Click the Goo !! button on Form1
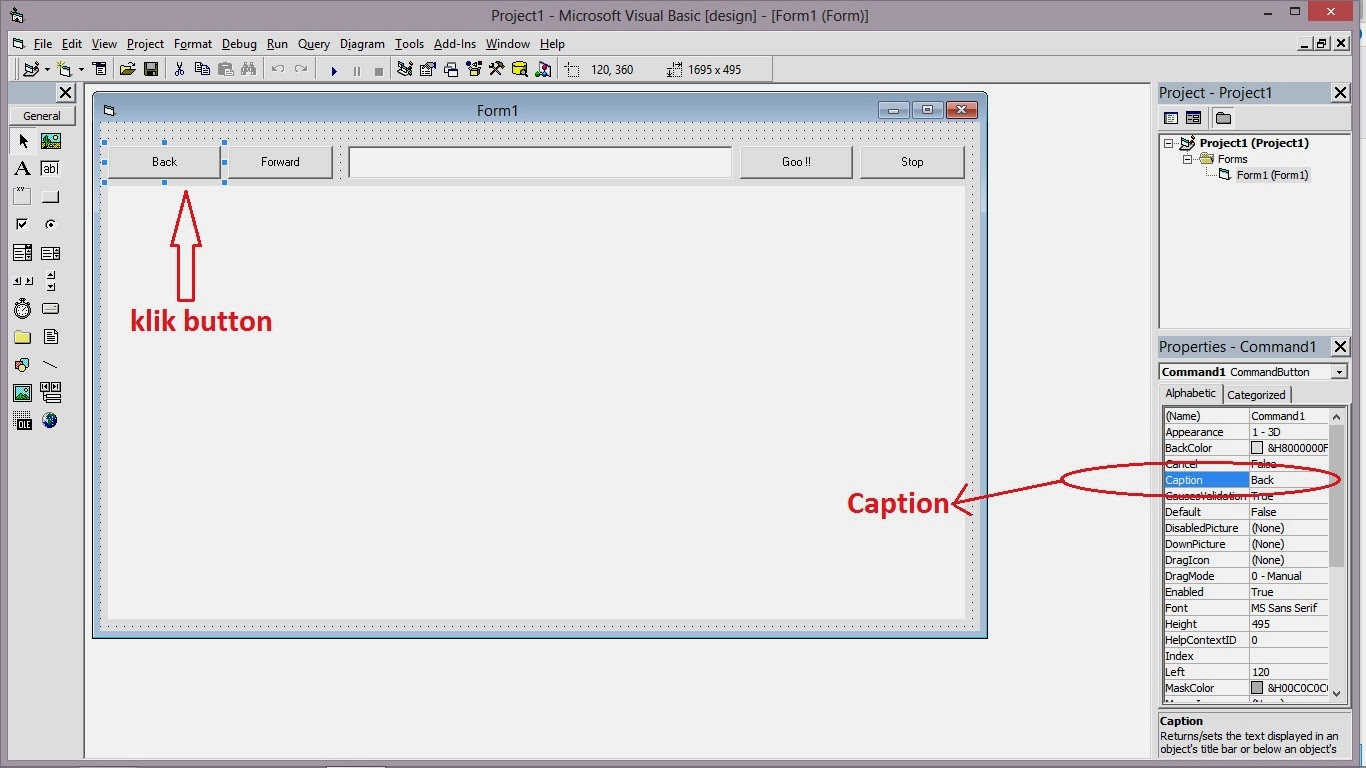 (796, 162)
